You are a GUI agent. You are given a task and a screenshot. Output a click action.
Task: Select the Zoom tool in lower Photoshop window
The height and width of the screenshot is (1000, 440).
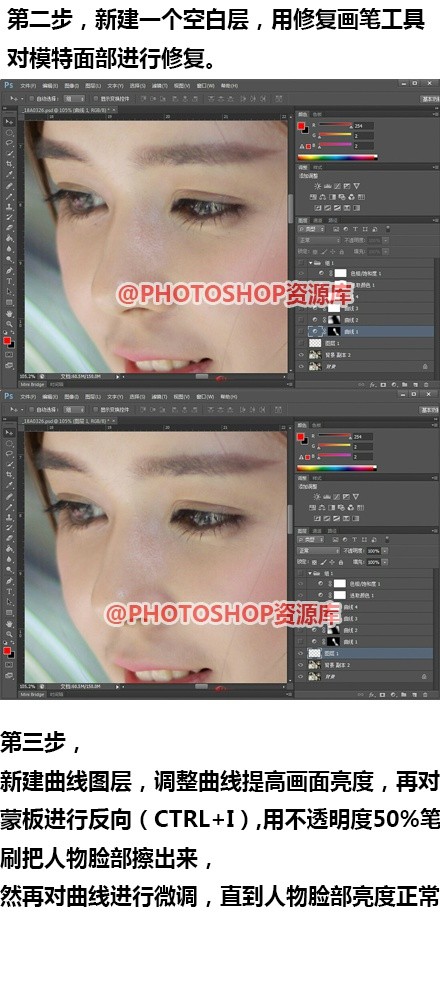(9, 634)
